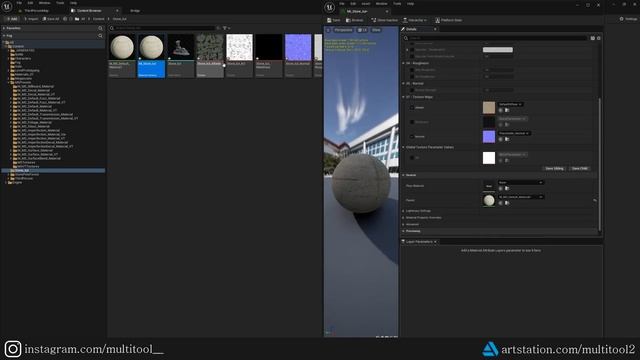Click the Platform Stats toolbar icon
This screenshot has height=360, width=640.
(449, 20)
